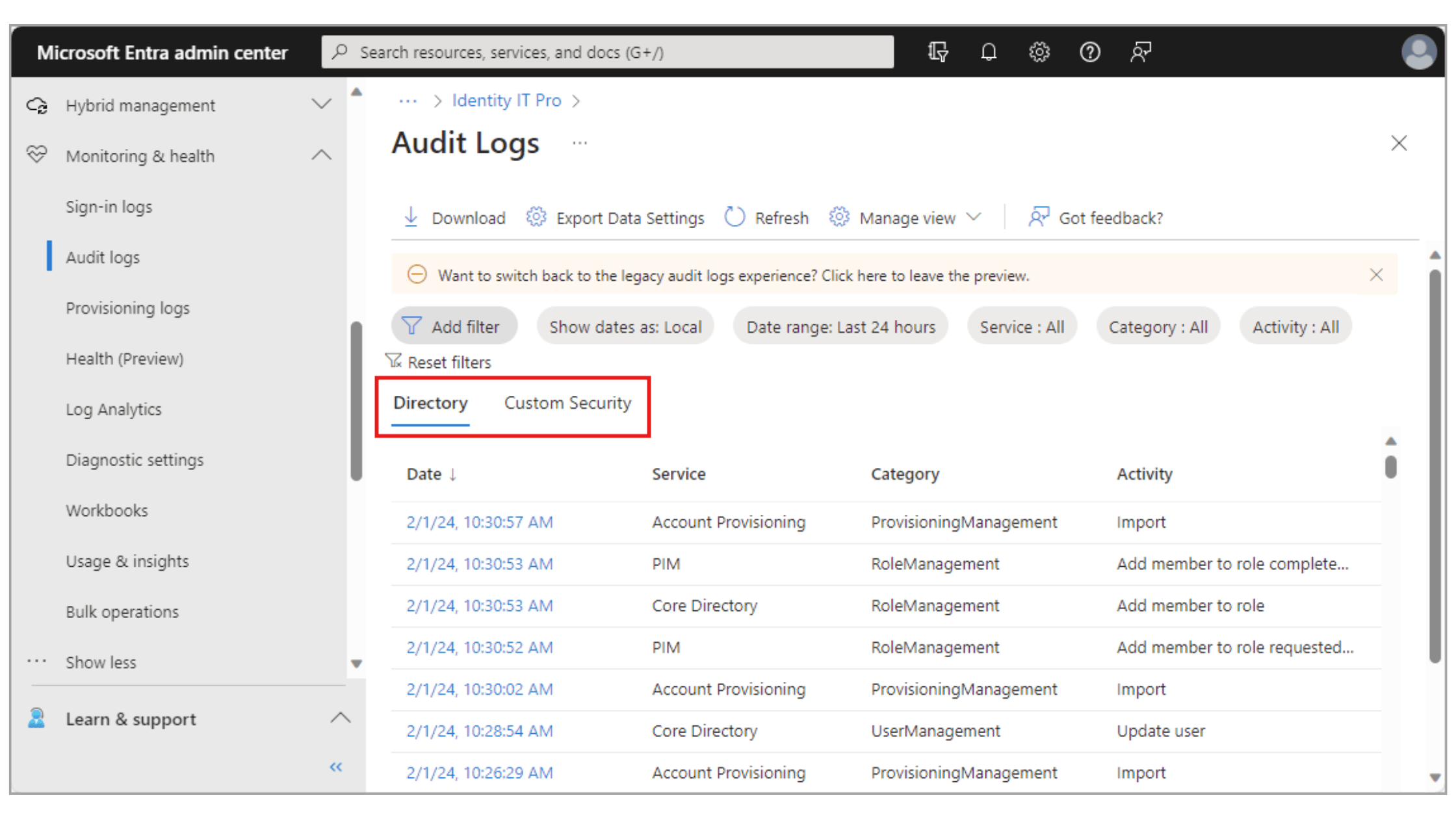Click the sidebar three-dot icon beside Show less
The width and height of the screenshot is (1456, 819).
click(37, 662)
